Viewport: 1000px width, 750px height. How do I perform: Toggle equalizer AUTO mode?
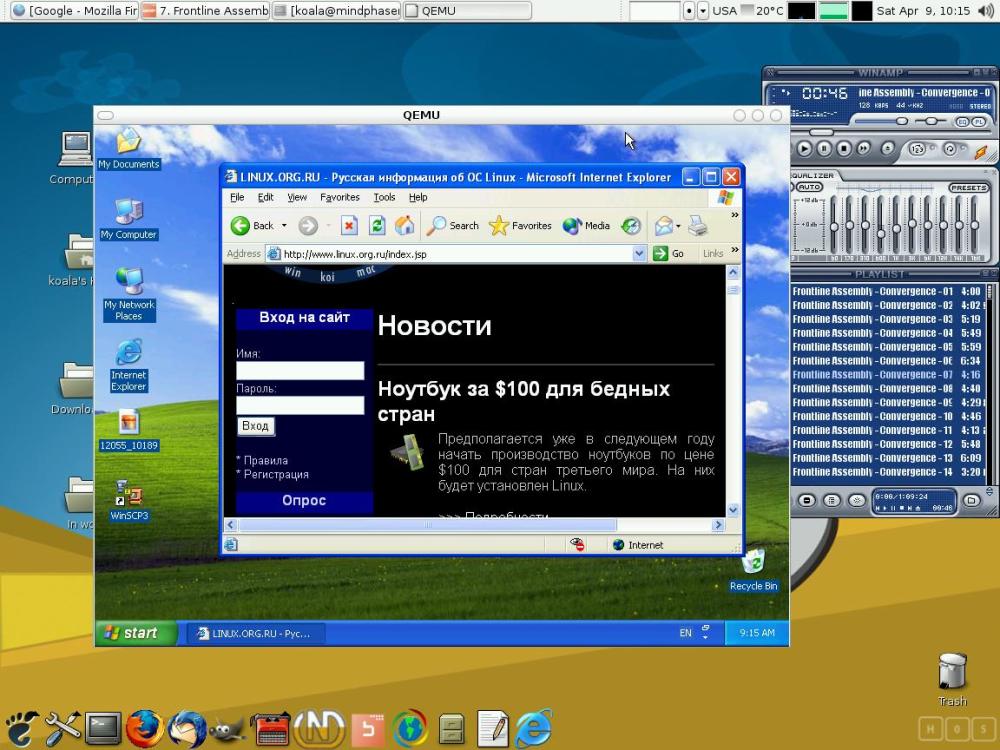click(809, 187)
